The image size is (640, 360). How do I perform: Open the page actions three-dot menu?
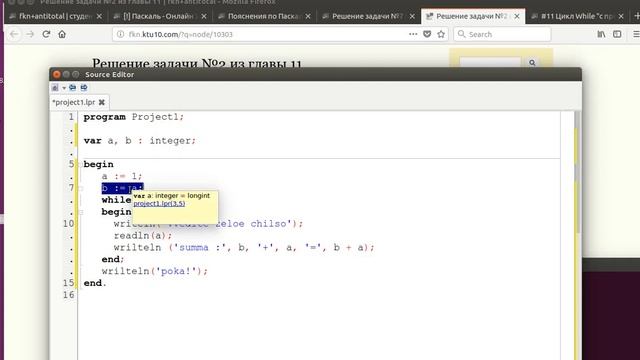[x=413, y=34]
